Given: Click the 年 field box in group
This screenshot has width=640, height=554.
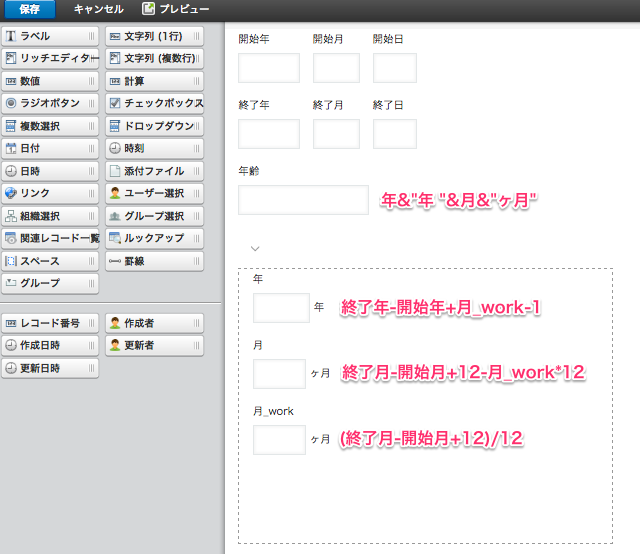Looking at the screenshot, I should pos(281,308).
